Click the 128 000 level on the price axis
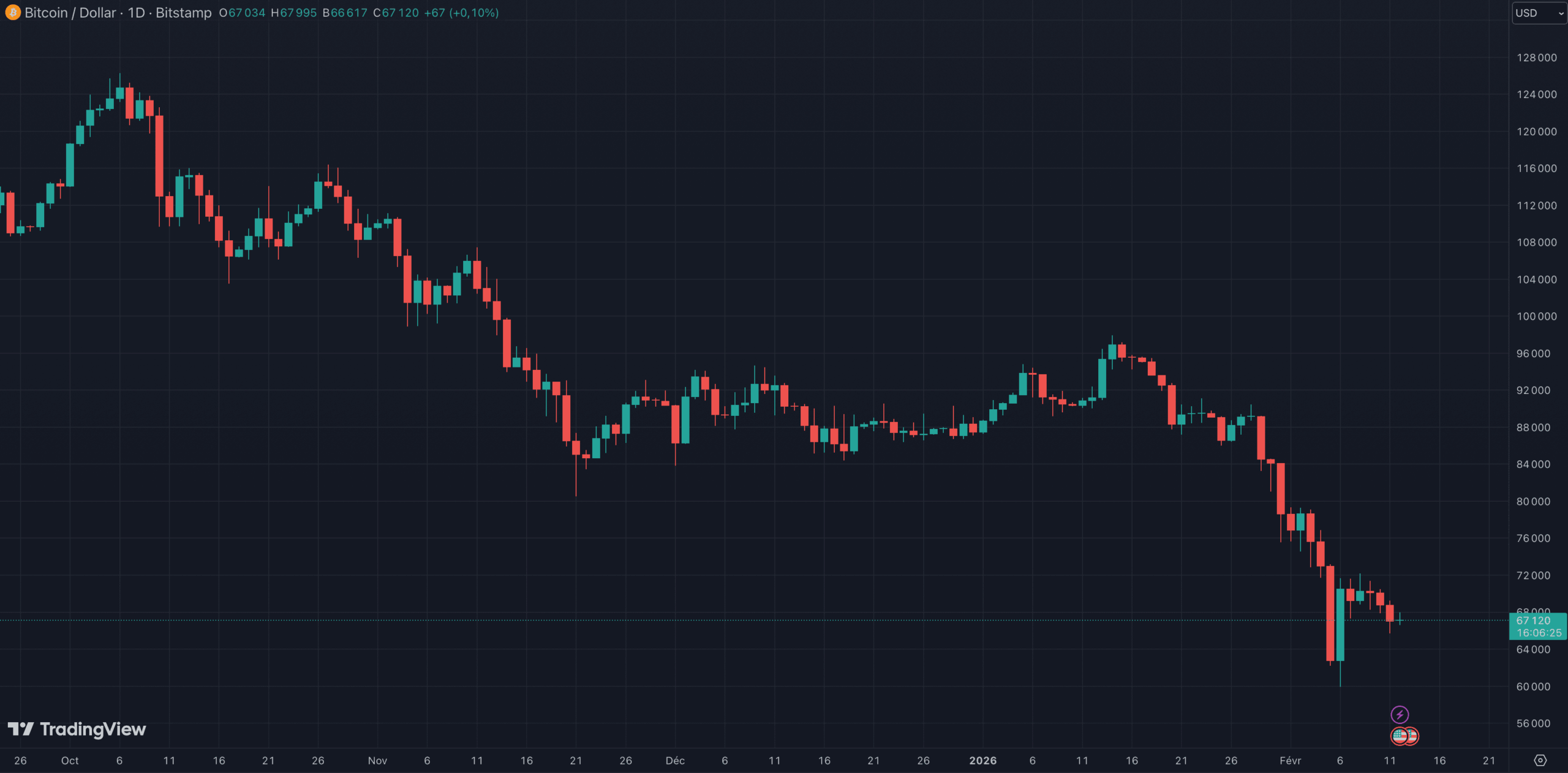The height and width of the screenshot is (773, 1568). 1539,58
